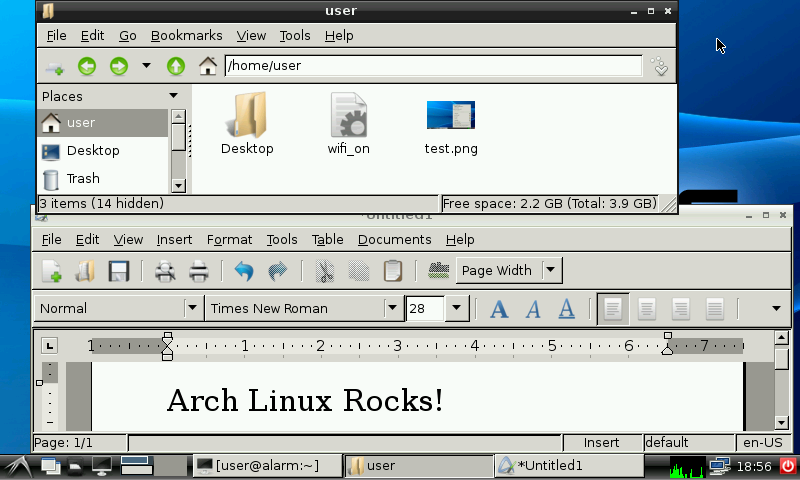Undo last action in AbiWord
The width and height of the screenshot is (800, 480).
click(244, 271)
